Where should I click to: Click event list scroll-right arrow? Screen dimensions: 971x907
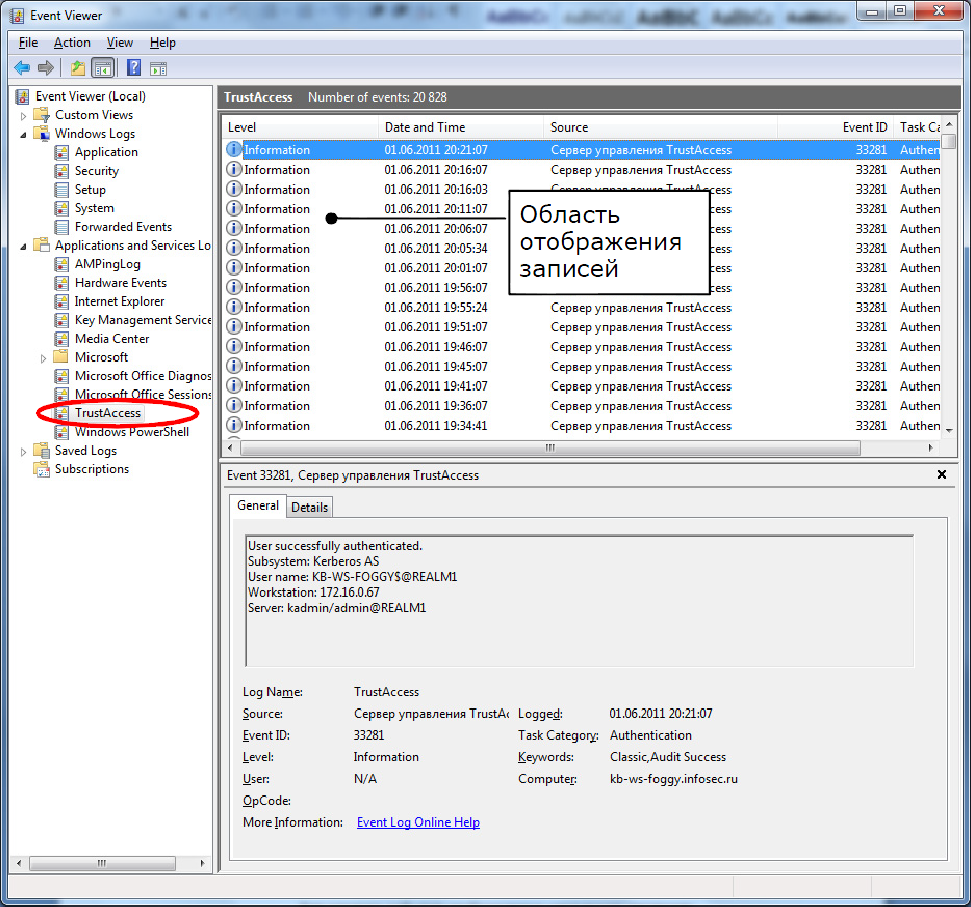(x=930, y=448)
